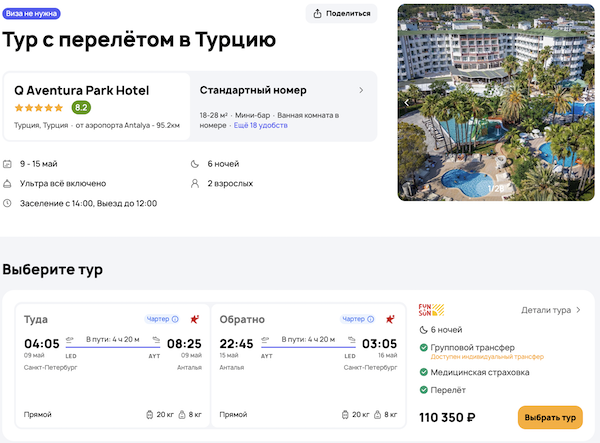Click the Чартер badge on Обратно flight

coord(358,319)
